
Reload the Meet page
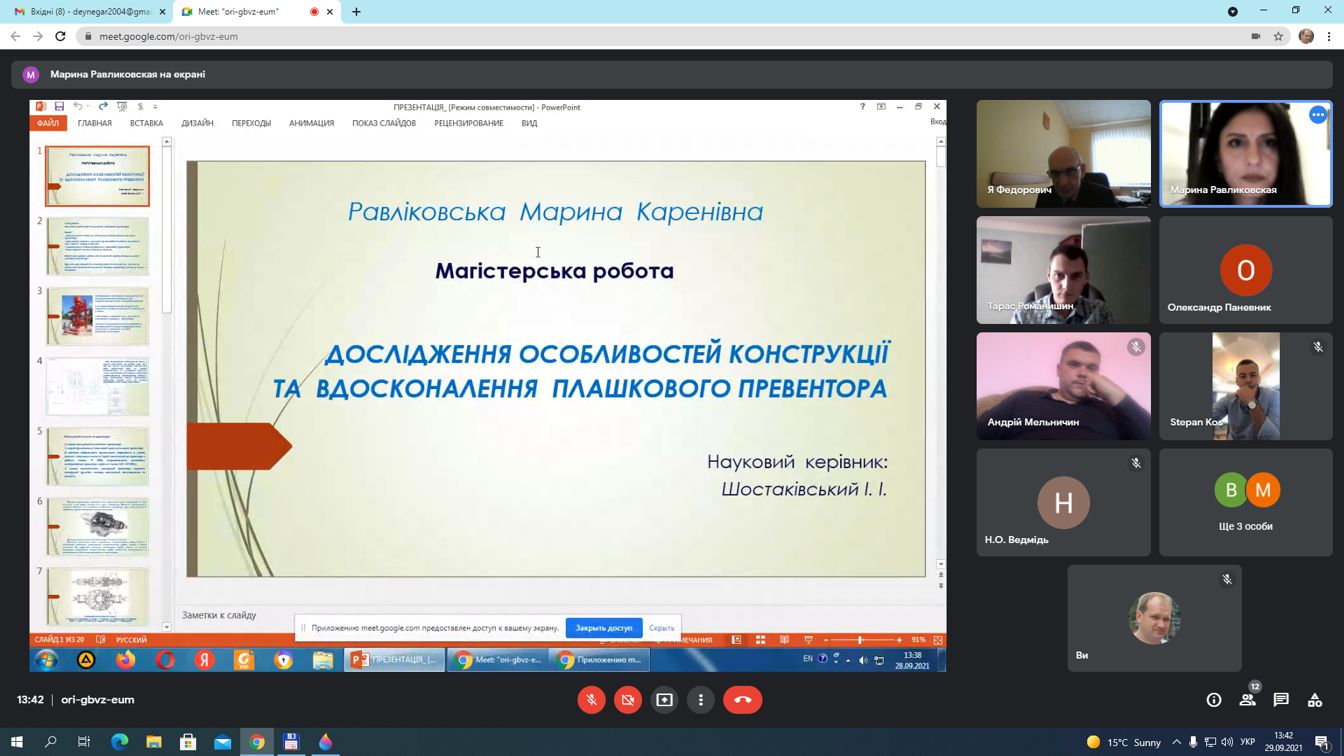(x=61, y=36)
